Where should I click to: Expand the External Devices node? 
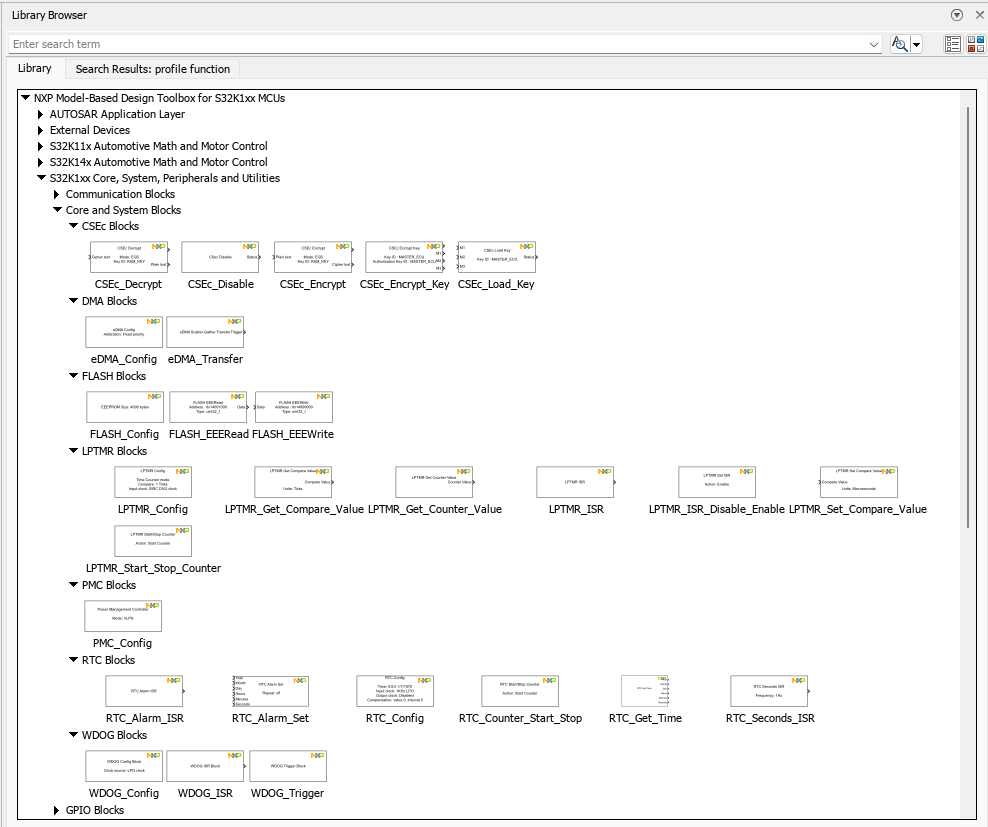coord(40,130)
